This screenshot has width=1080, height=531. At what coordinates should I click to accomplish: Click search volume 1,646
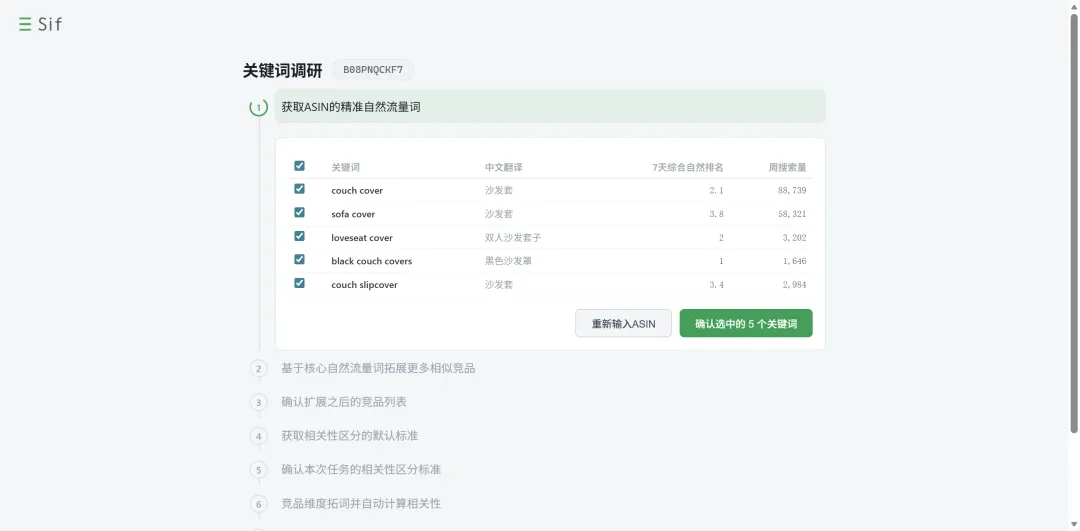tap(794, 261)
